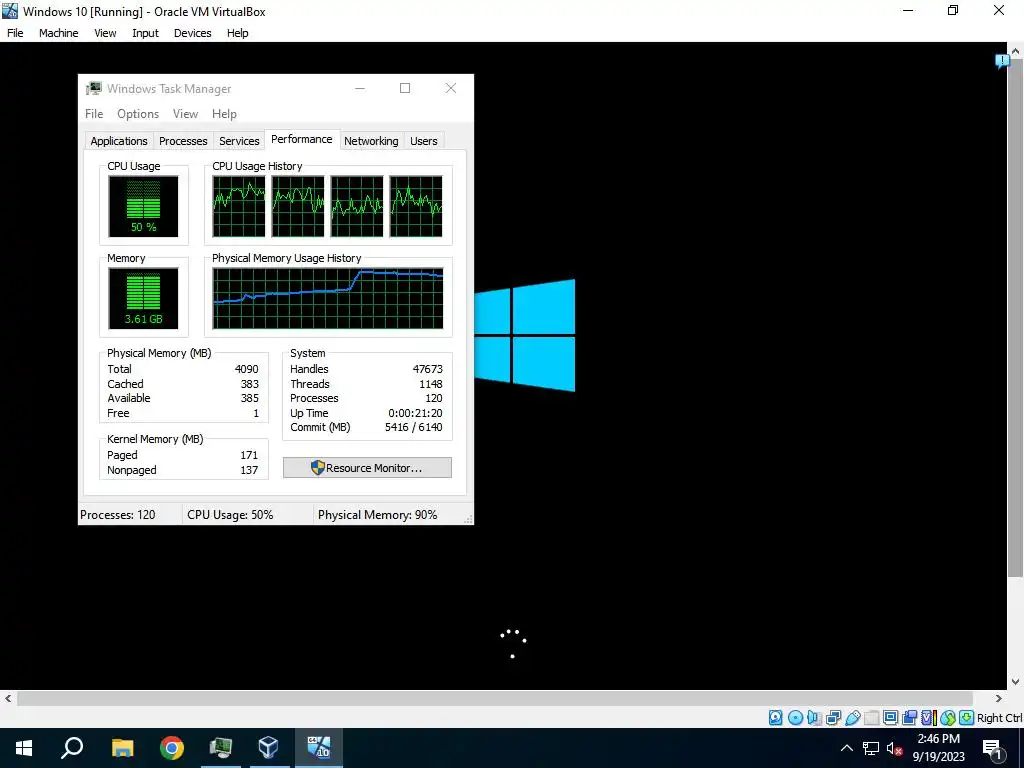Click the display settings icon in VirtualBox status bar

pos(890,718)
